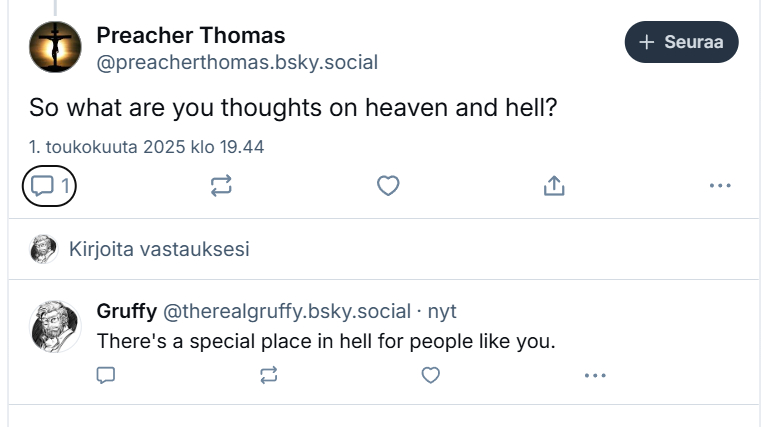Click Gruffy's display name
This screenshot has height=427, width=765.
point(126,311)
